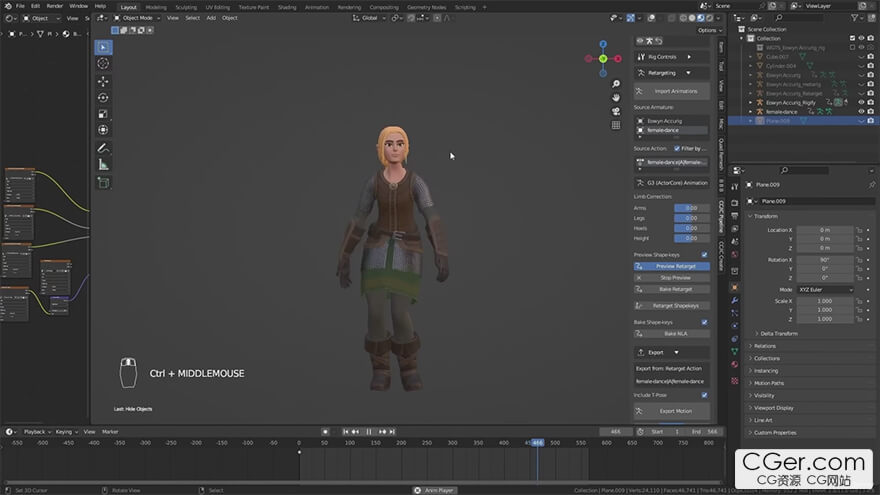Disable Plane.009 render camera icon

click(x=870, y=121)
